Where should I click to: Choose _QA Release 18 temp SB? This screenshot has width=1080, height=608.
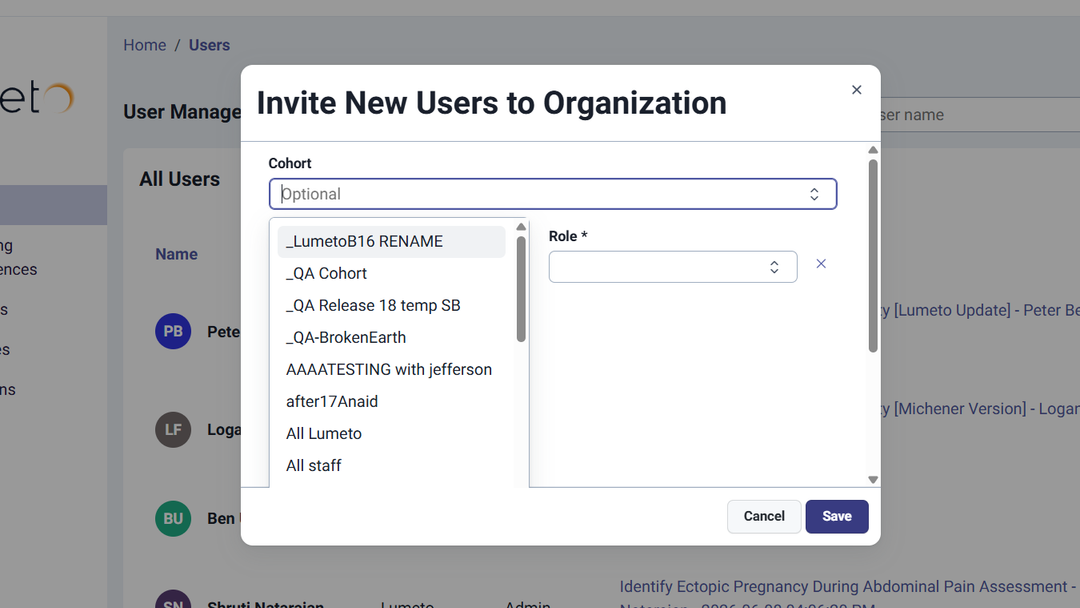[x=391, y=306]
